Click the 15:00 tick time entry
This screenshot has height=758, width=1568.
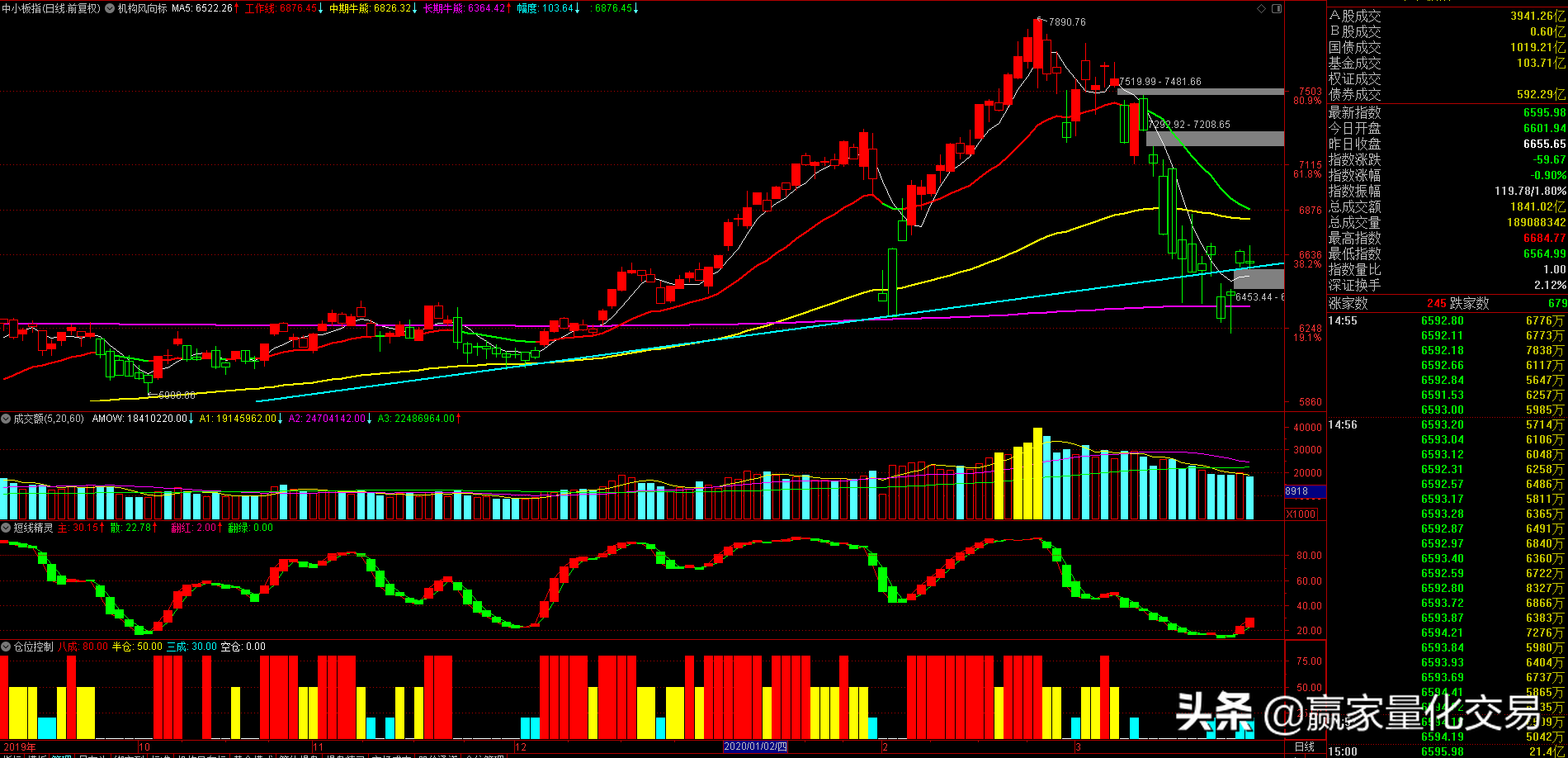[x=1344, y=751]
